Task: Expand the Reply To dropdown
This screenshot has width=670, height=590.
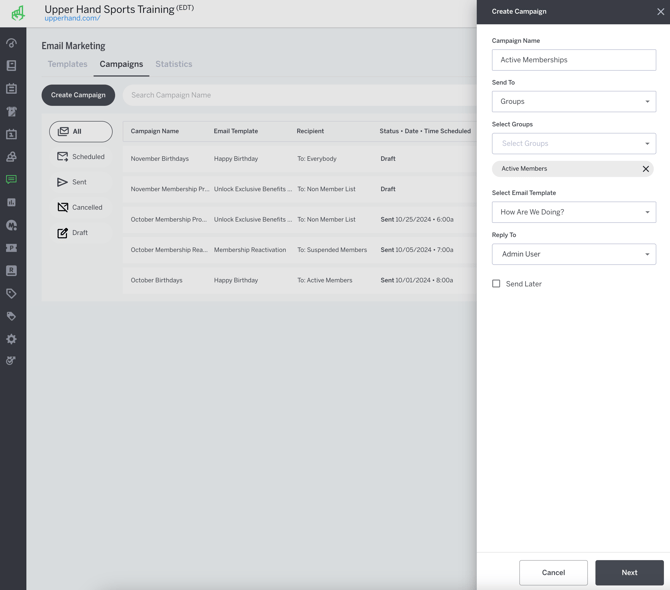Action: pyautogui.click(x=573, y=254)
